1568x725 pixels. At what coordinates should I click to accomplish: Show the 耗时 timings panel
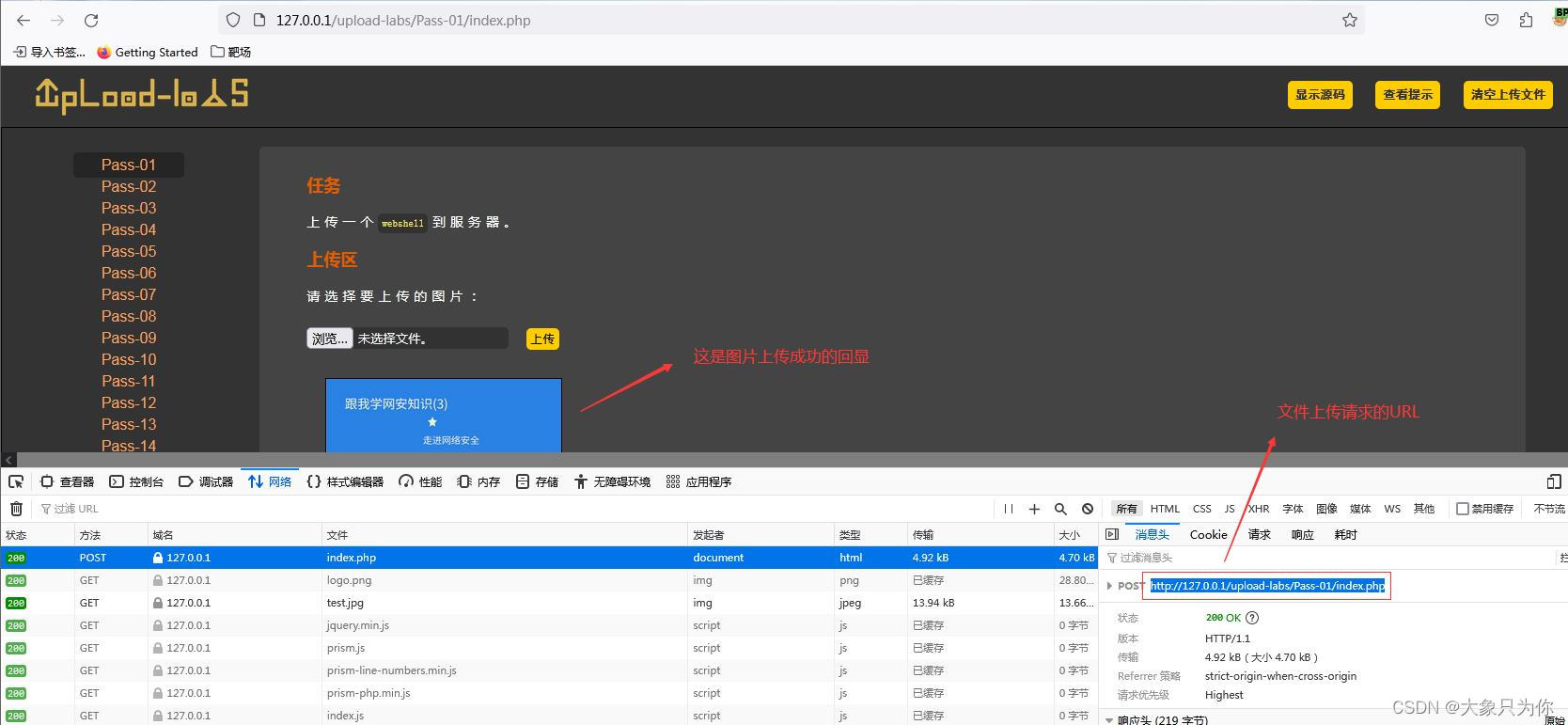pos(1345,534)
